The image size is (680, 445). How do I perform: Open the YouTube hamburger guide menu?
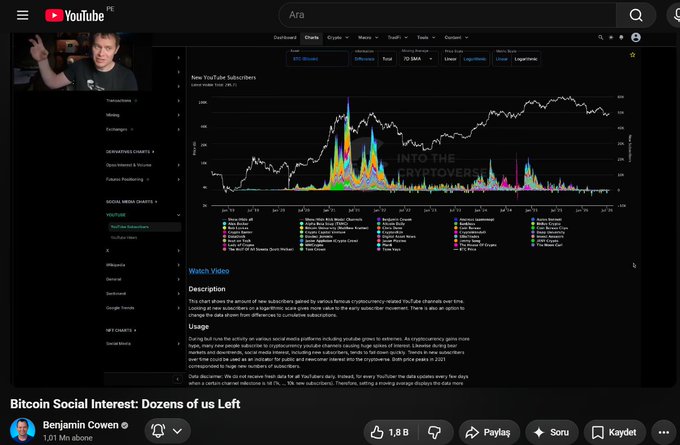pyautogui.click(x=23, y=15)
